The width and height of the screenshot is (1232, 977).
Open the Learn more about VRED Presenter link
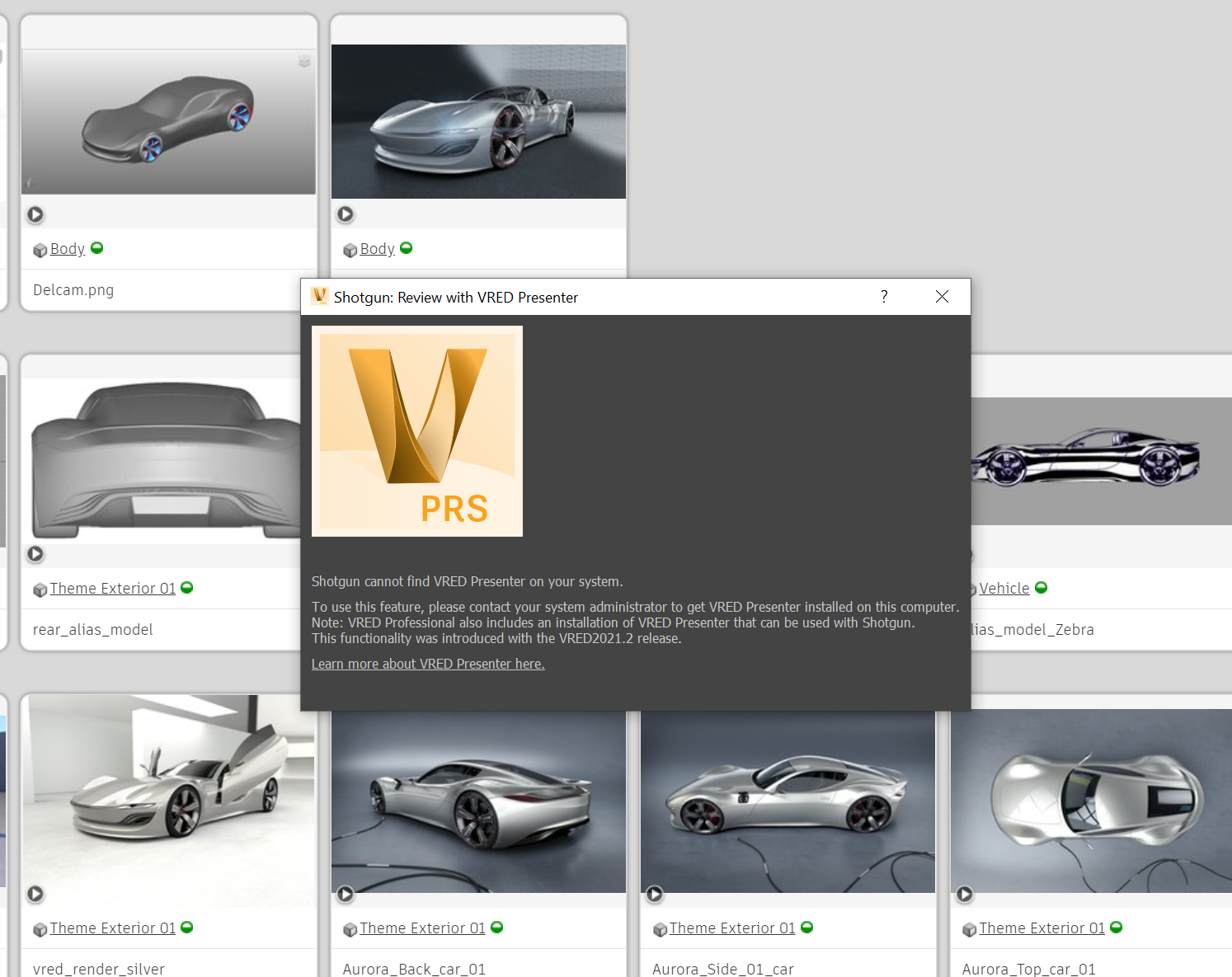(x=428, y=664)
